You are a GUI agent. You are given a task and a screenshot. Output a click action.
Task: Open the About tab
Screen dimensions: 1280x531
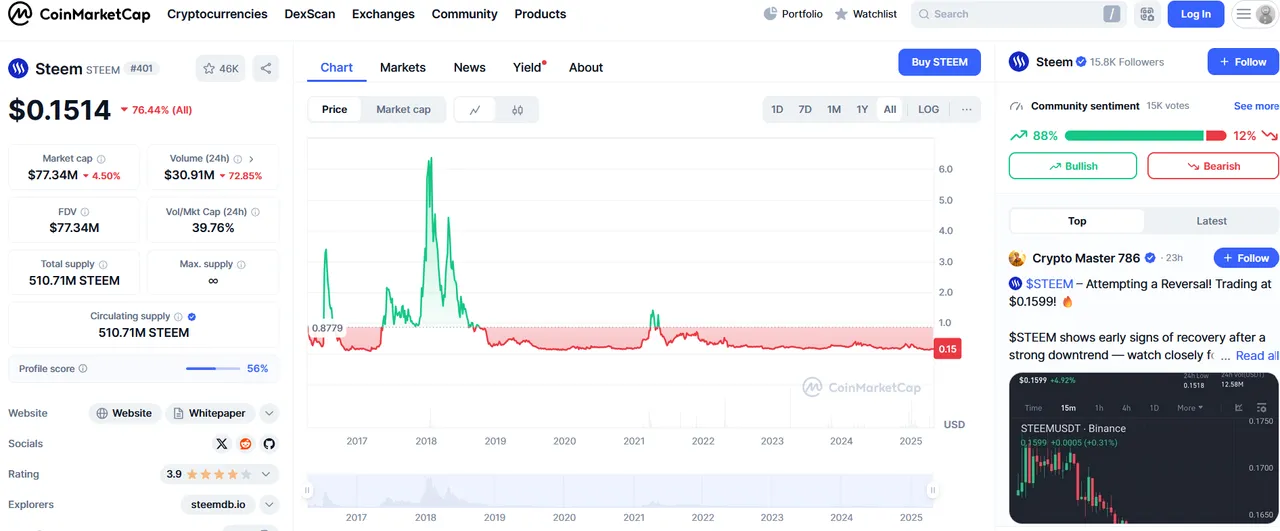(x=586, y=67)
